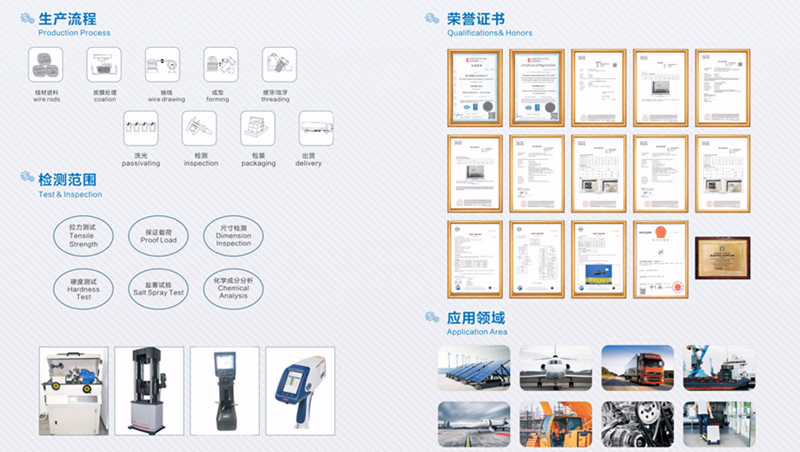Image resolution: width=800 pixels, height=452 pixels.
Task: Open the airplane application photo
Action: pyautogui.click(x=556, y=367)
